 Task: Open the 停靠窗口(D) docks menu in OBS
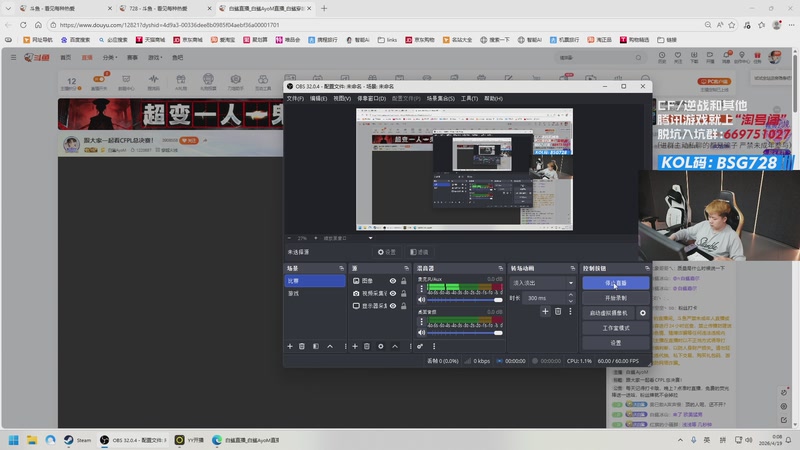(x=371, y=98)
